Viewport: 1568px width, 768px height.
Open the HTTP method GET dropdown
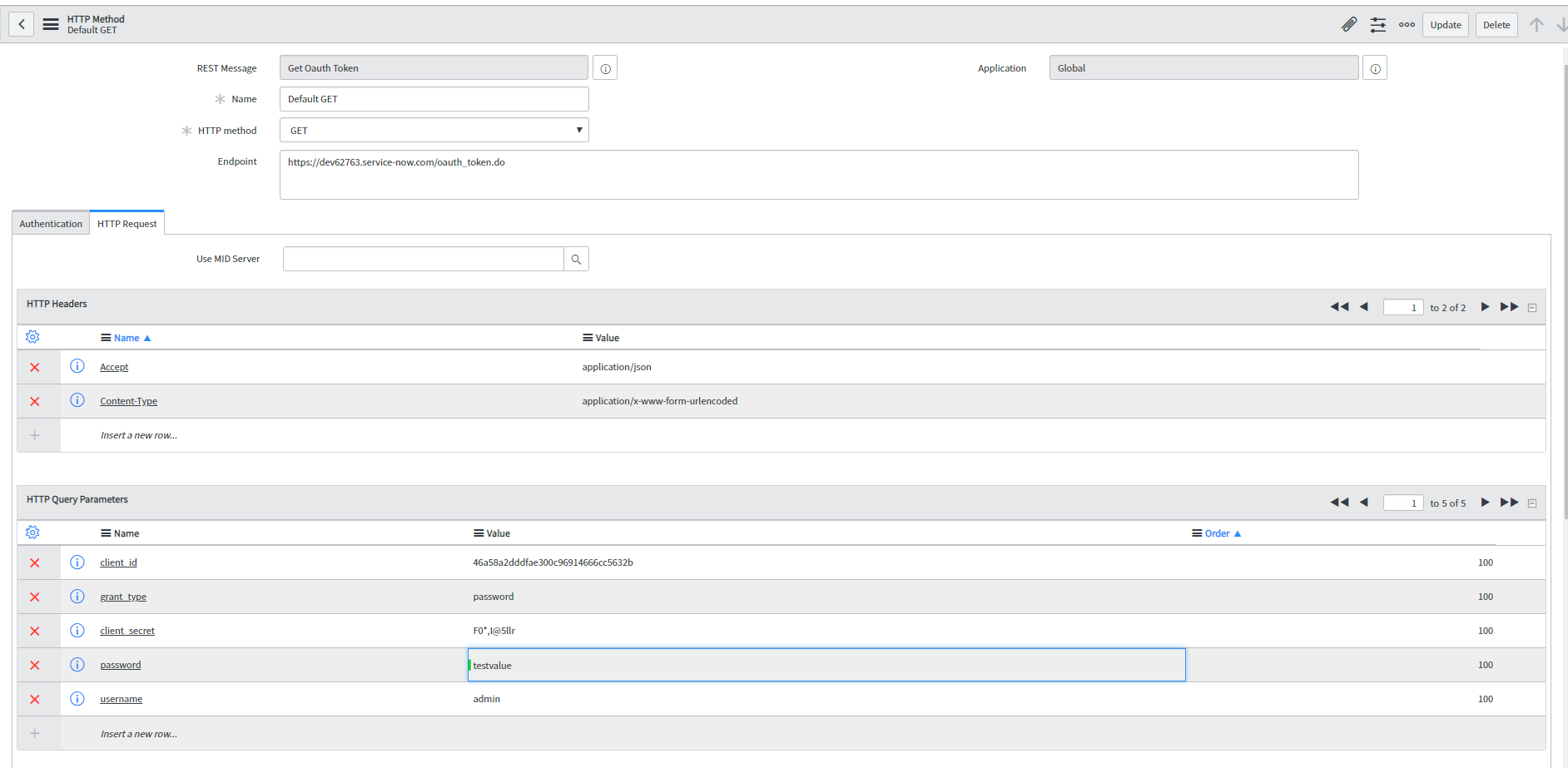click(x=578, y=130)
